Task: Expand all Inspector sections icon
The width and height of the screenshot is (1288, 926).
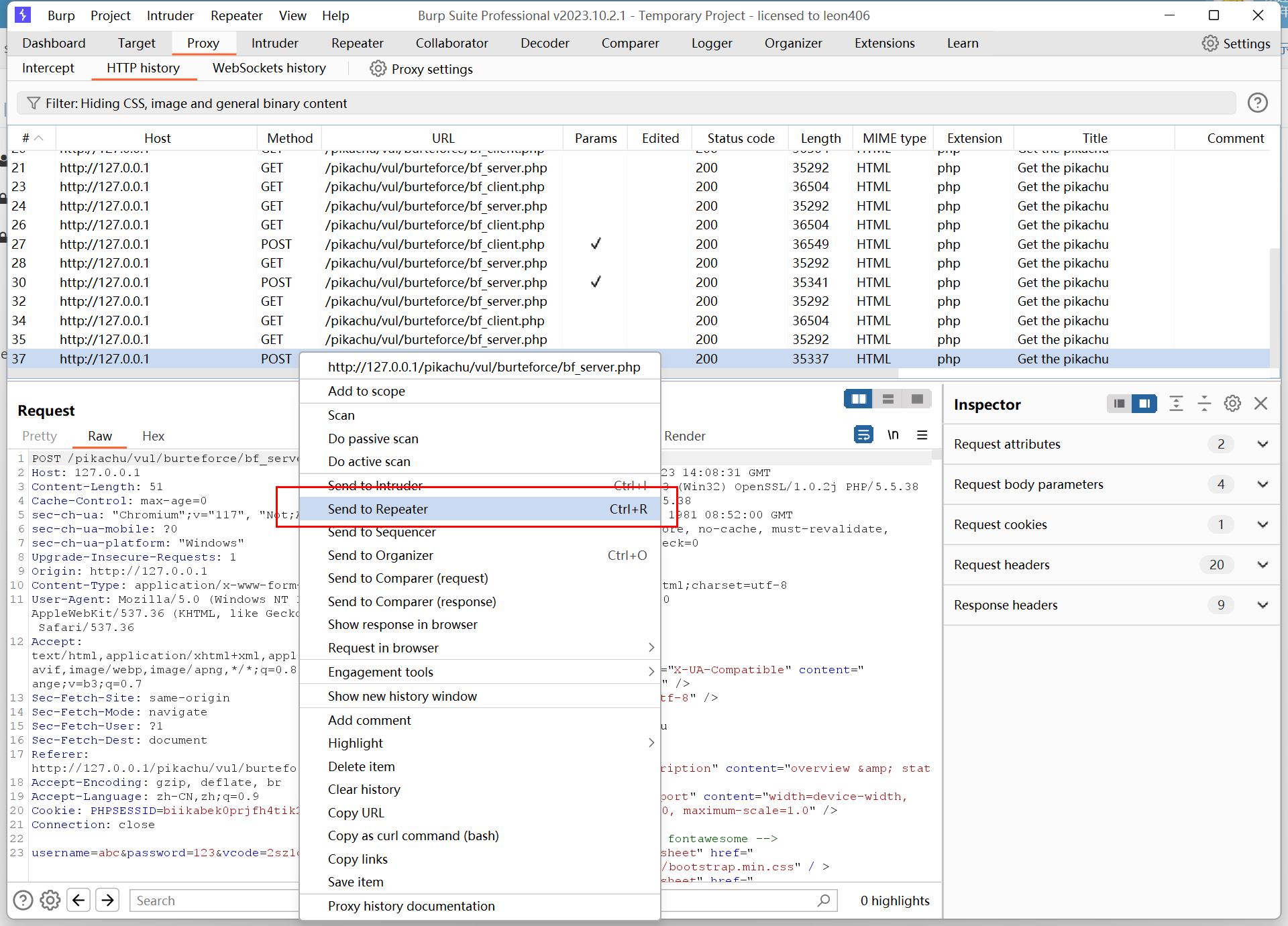Action: point(1176,404)
